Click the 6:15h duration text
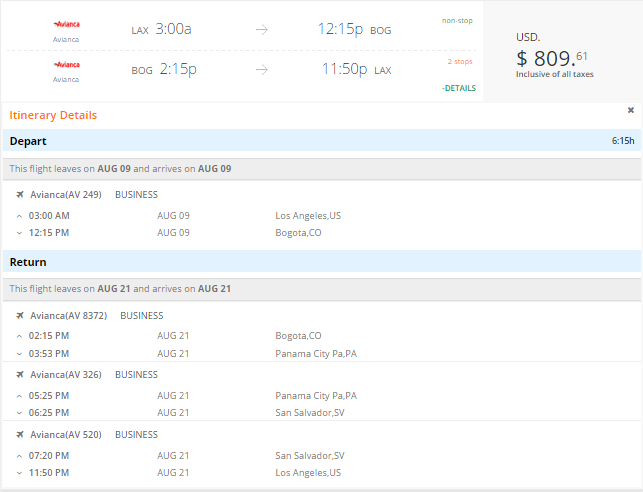This screenshot has height=492, width=643. 623,141
